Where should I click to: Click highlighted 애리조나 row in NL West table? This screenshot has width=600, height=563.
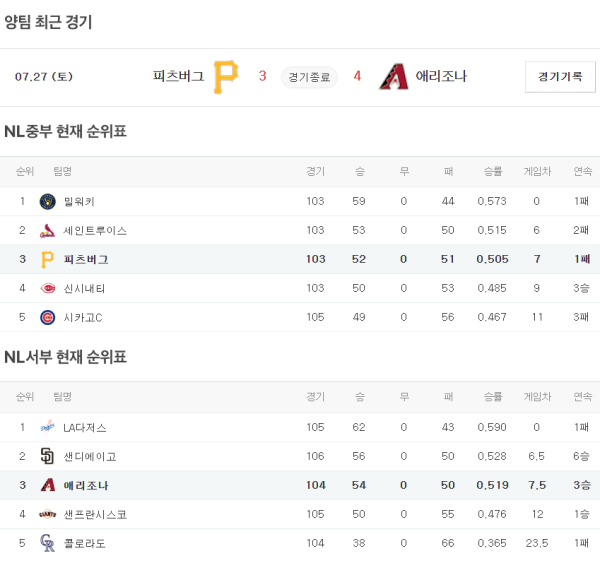pos(300,485)
